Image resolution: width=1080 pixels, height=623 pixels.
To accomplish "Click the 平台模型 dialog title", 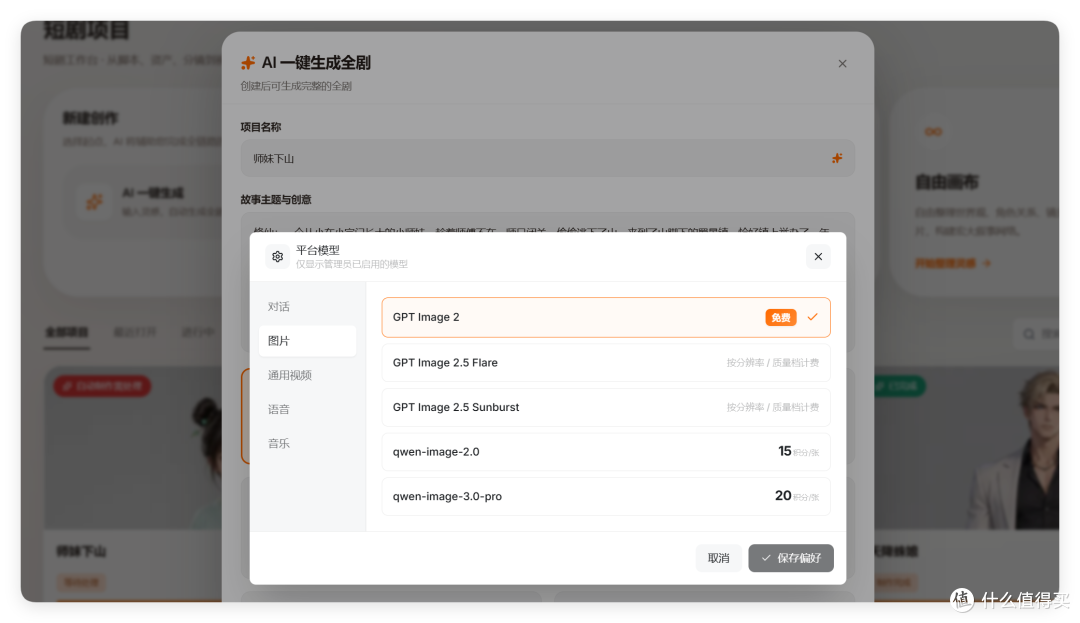I will click(318, 250).
